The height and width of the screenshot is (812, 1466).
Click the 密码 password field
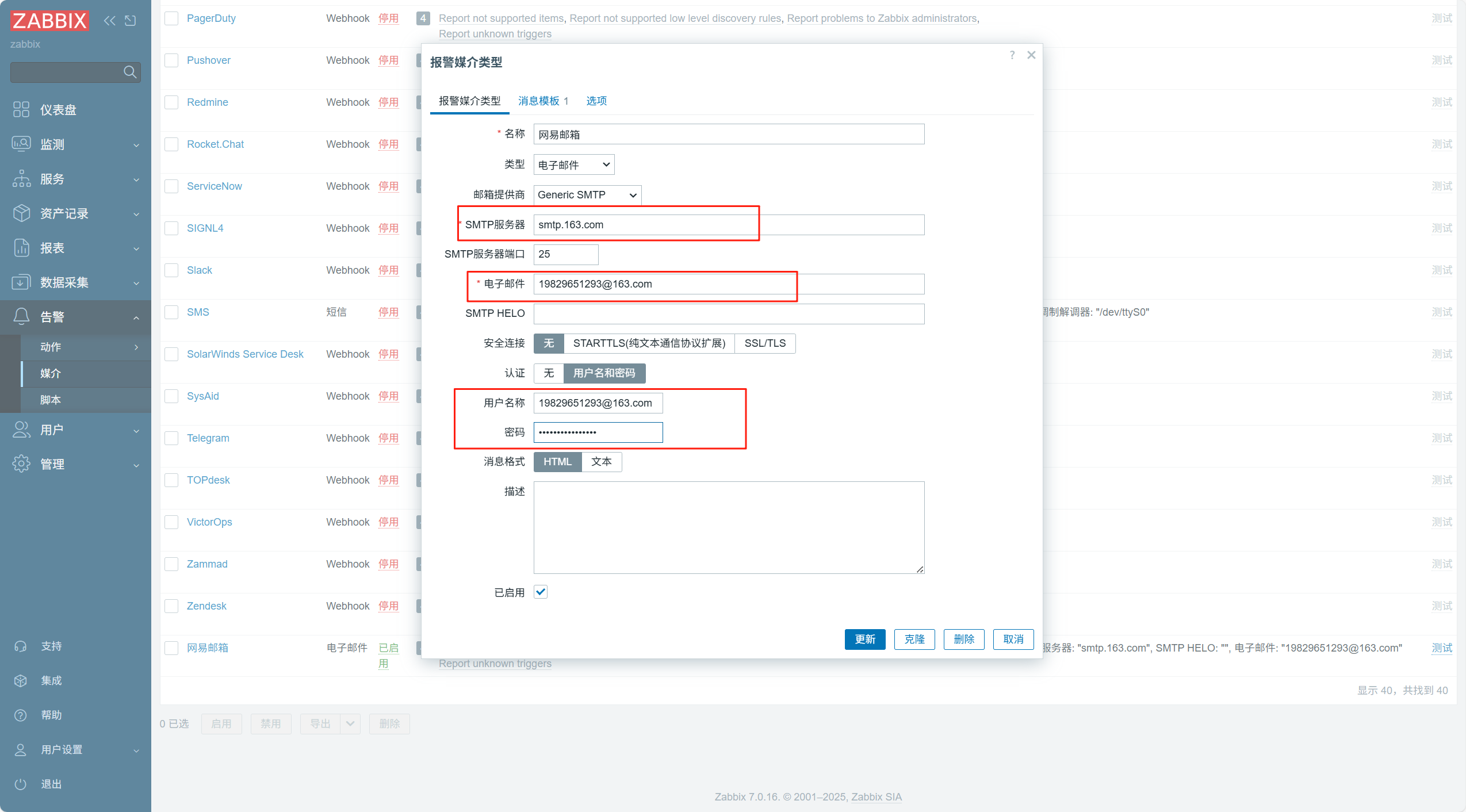(598, 432)
